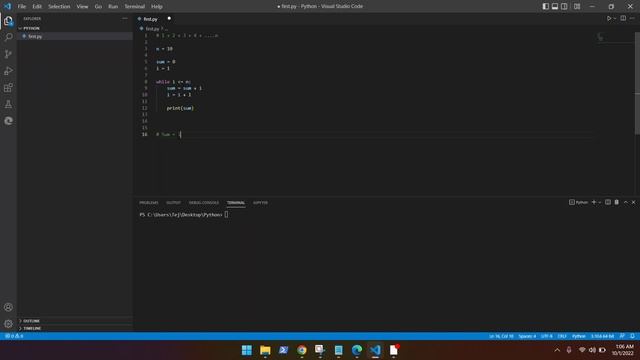640x360 pixels.
Task: Select first.py in the Explorer tree
Action: pos(35,36)
